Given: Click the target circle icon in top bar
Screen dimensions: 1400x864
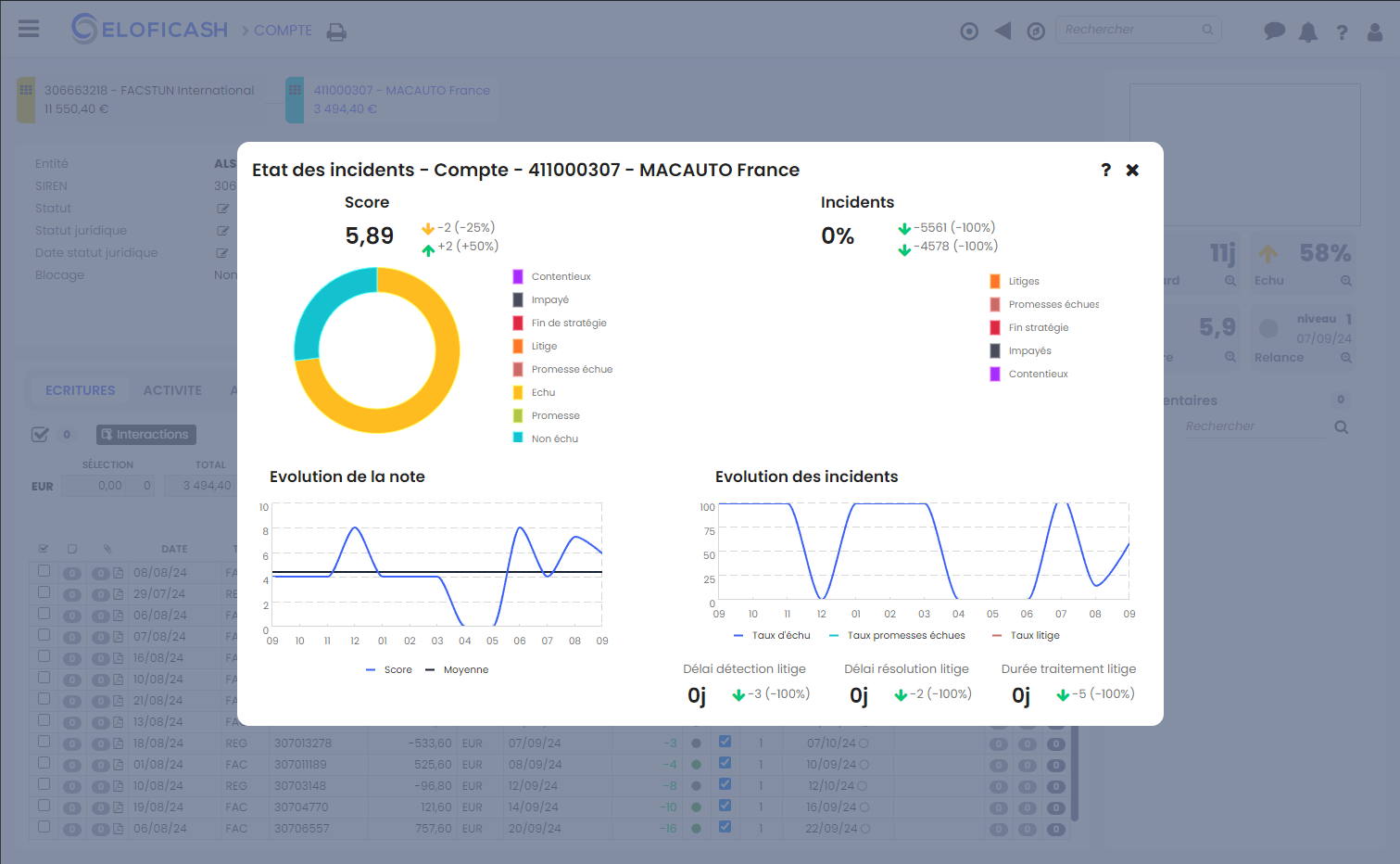Looking at the screenshot, I should click(x=969, y=32).
